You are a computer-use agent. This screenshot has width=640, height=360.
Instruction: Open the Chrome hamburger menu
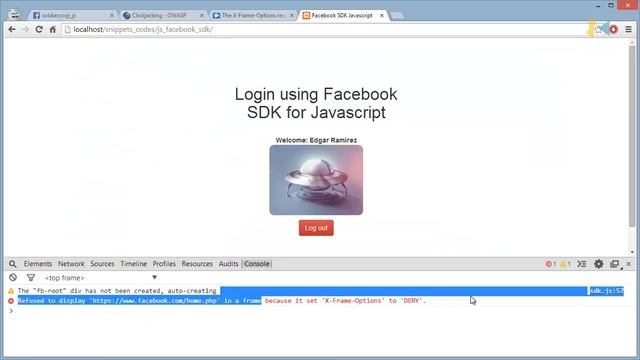(x=629, y=29)
